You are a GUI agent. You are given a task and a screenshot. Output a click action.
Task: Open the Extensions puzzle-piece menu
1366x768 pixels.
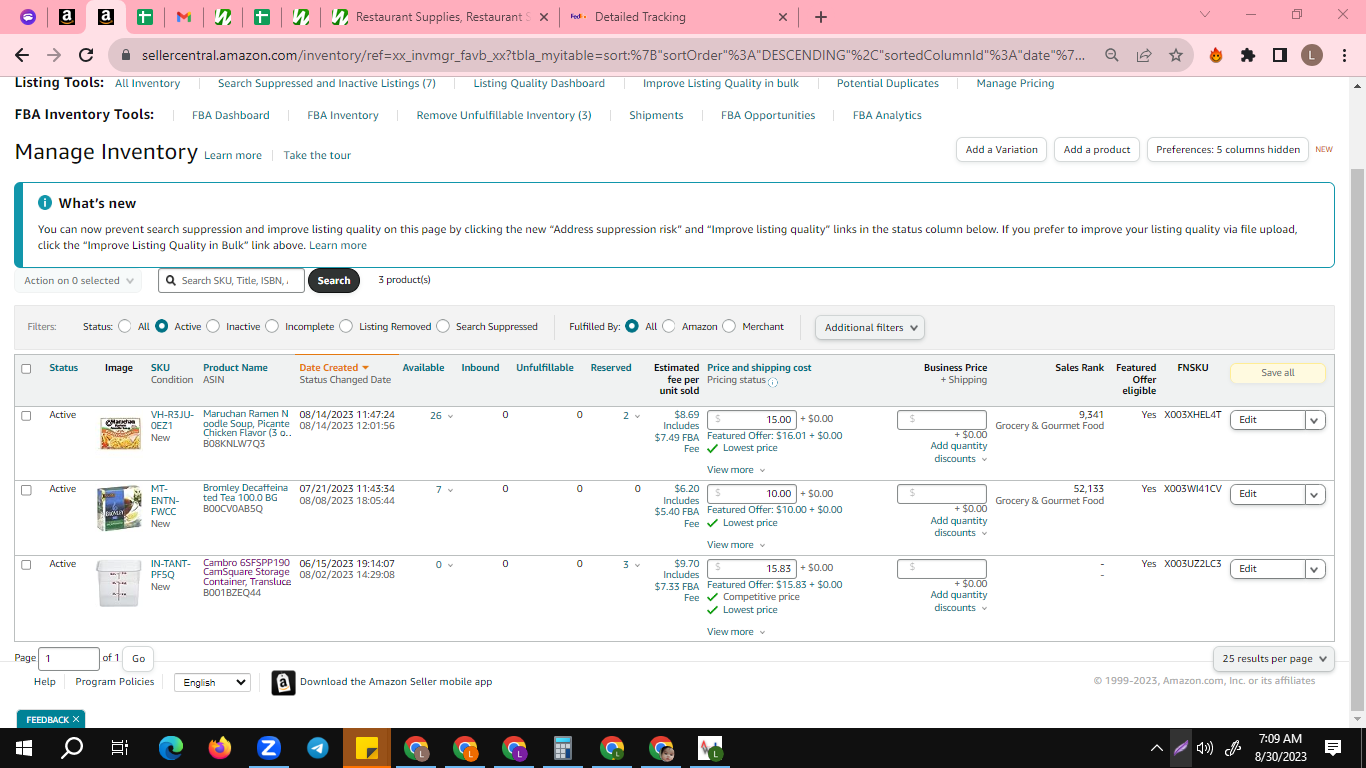(1248, 56)
